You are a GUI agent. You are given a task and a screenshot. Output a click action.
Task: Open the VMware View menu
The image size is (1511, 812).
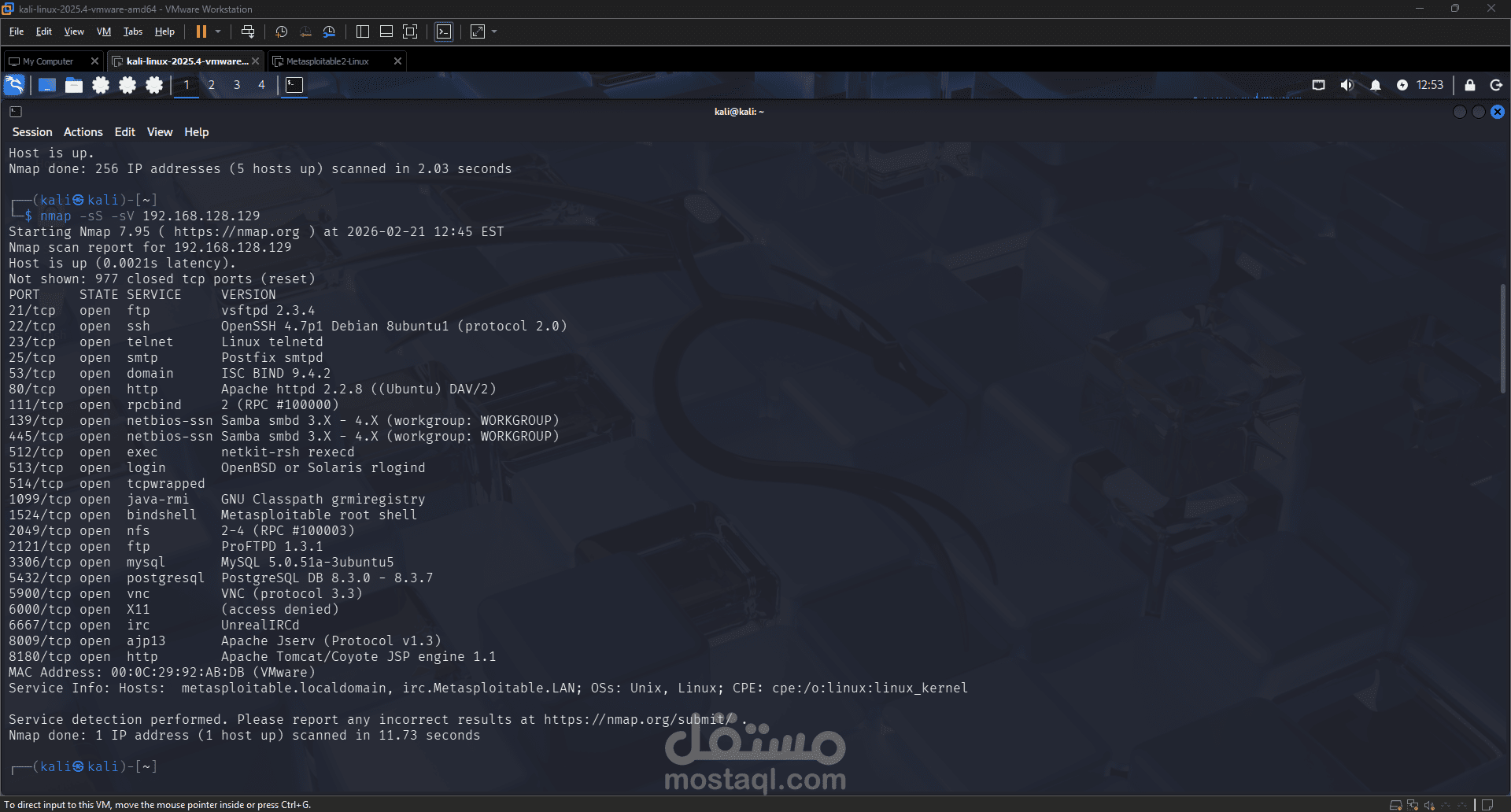point(74,31)
